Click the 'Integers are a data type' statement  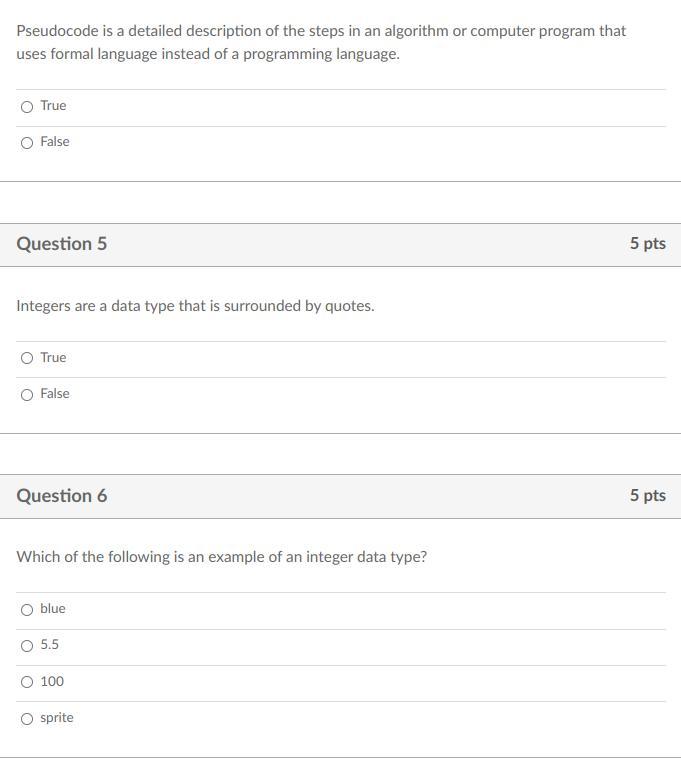tap(196, 306)
